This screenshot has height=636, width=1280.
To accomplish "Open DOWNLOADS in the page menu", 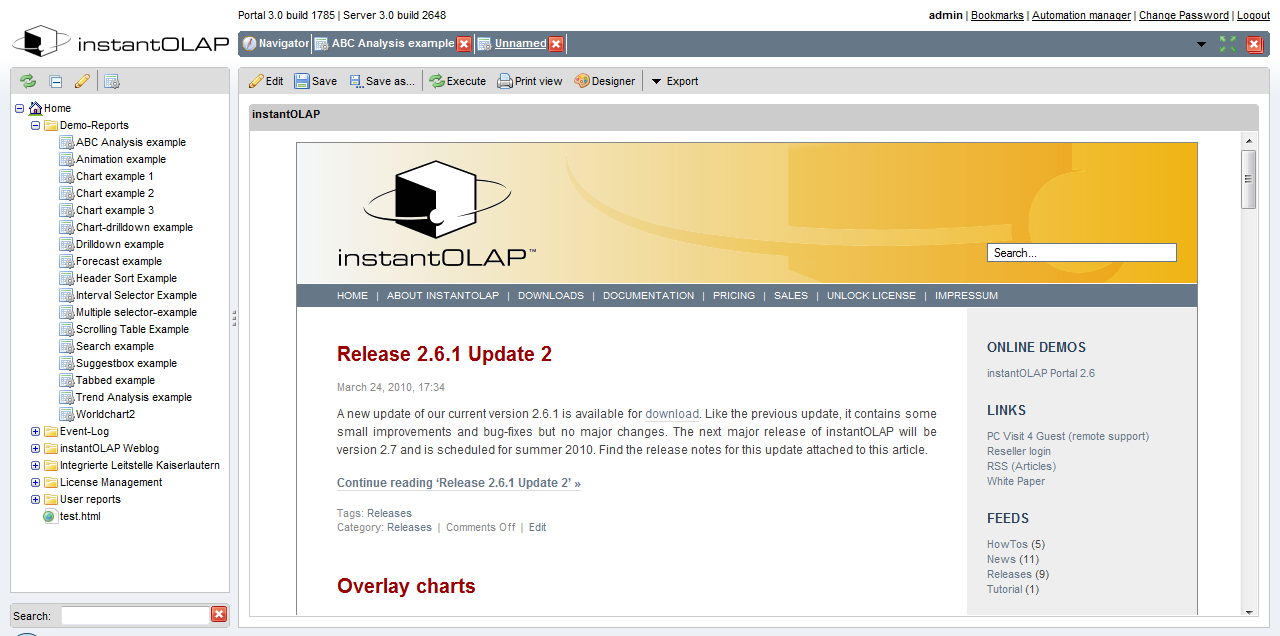I will click(x=551, y=296).
